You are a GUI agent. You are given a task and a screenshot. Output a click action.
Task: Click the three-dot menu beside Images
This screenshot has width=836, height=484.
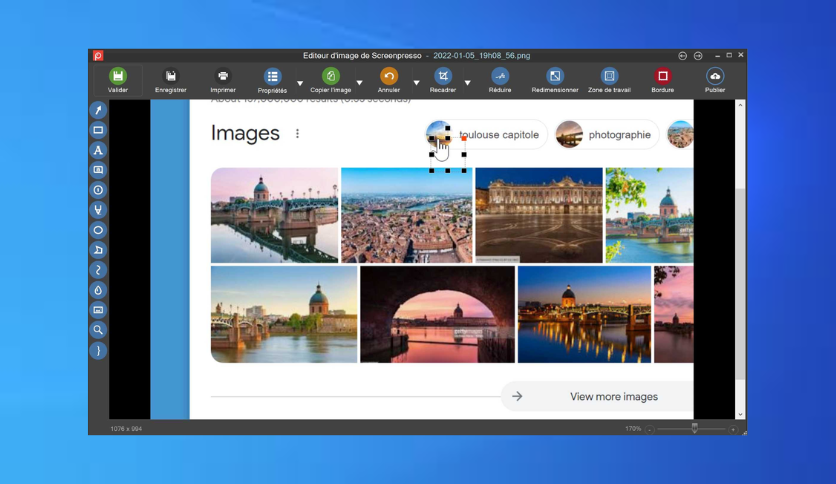point(298,134)
